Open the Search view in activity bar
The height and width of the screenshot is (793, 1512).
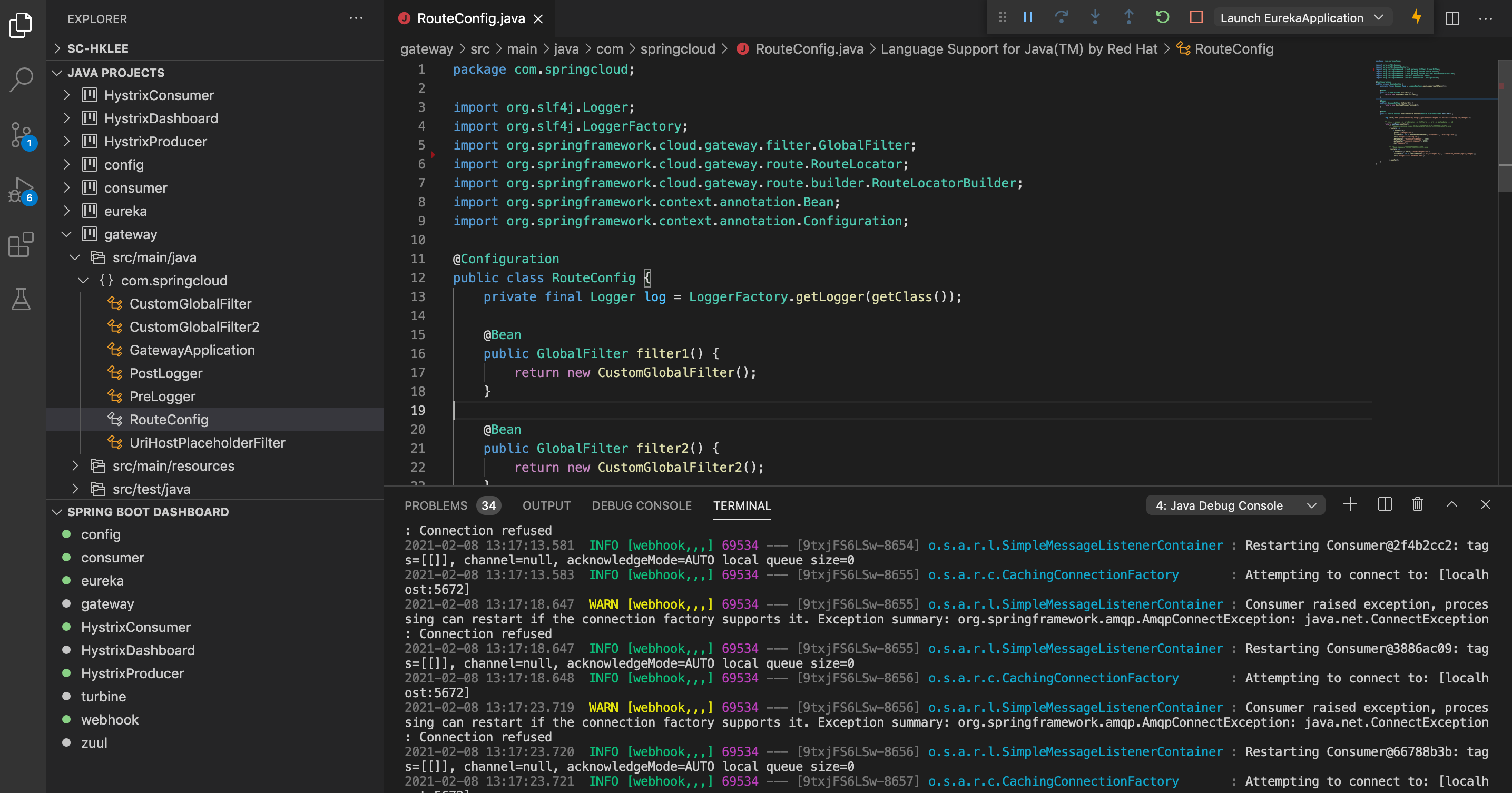(22, 79)
